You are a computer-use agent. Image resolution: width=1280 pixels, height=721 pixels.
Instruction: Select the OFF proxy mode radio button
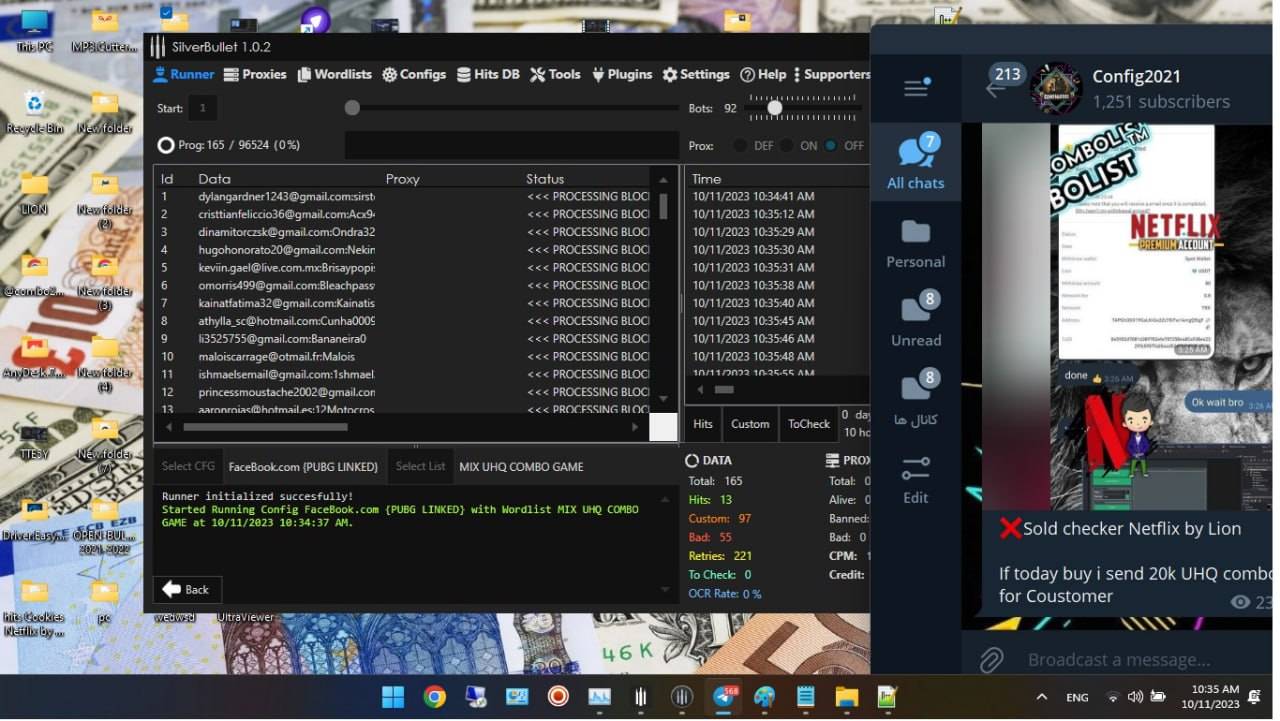[830, 145]
